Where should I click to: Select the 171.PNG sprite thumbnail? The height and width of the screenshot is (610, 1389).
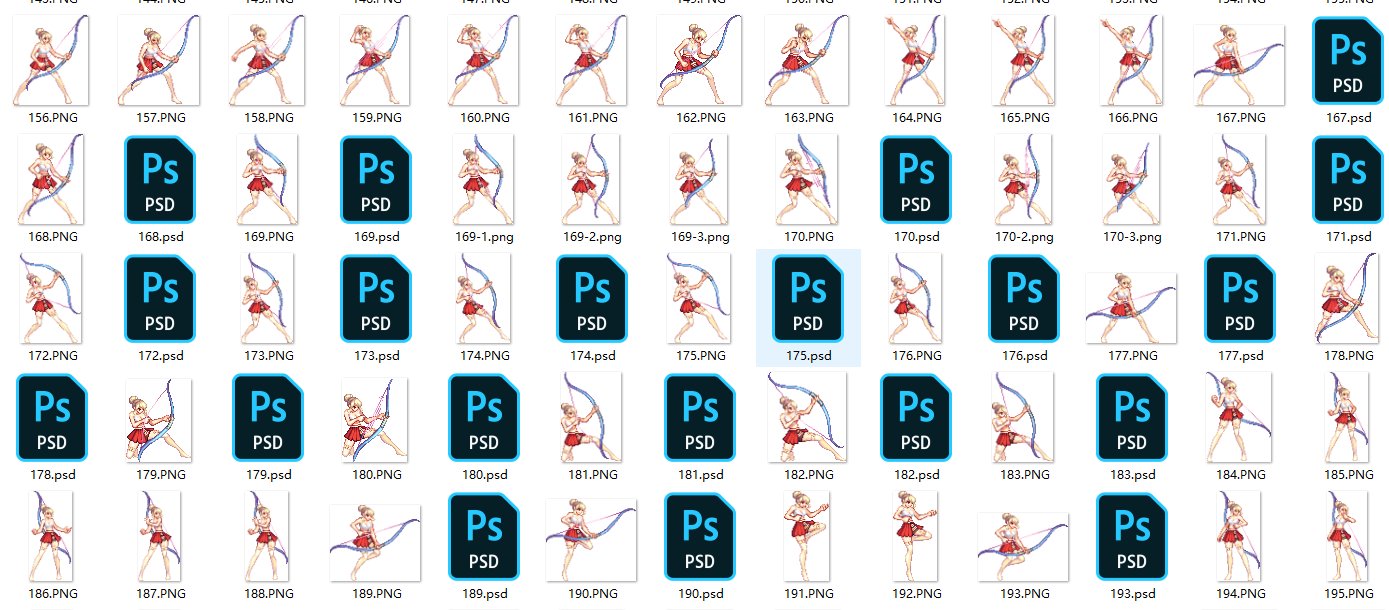[1240, 180]
